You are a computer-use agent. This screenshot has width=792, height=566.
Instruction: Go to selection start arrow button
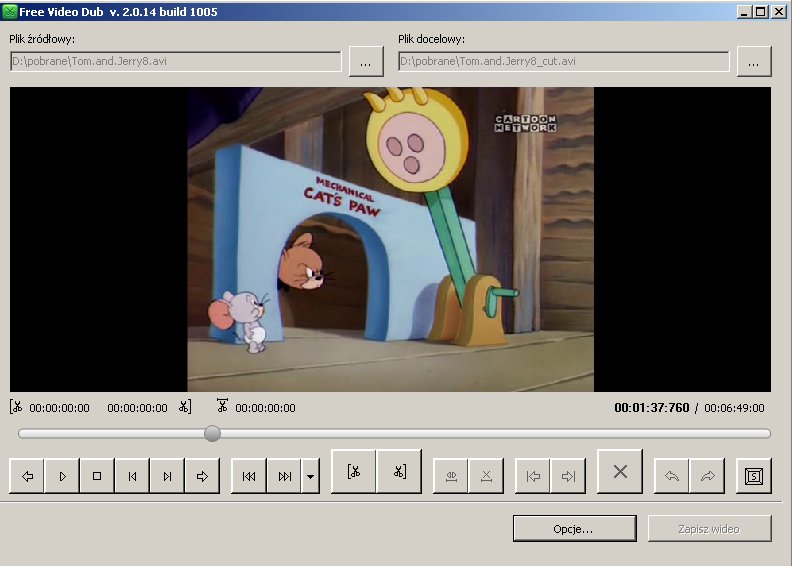[x=533, y=476]
